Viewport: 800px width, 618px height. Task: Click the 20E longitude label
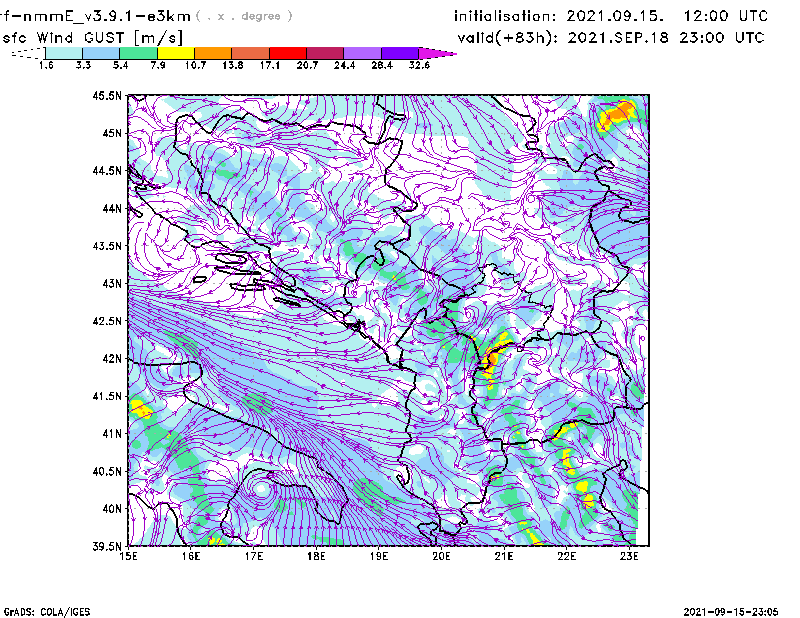(x=441, y=556)
